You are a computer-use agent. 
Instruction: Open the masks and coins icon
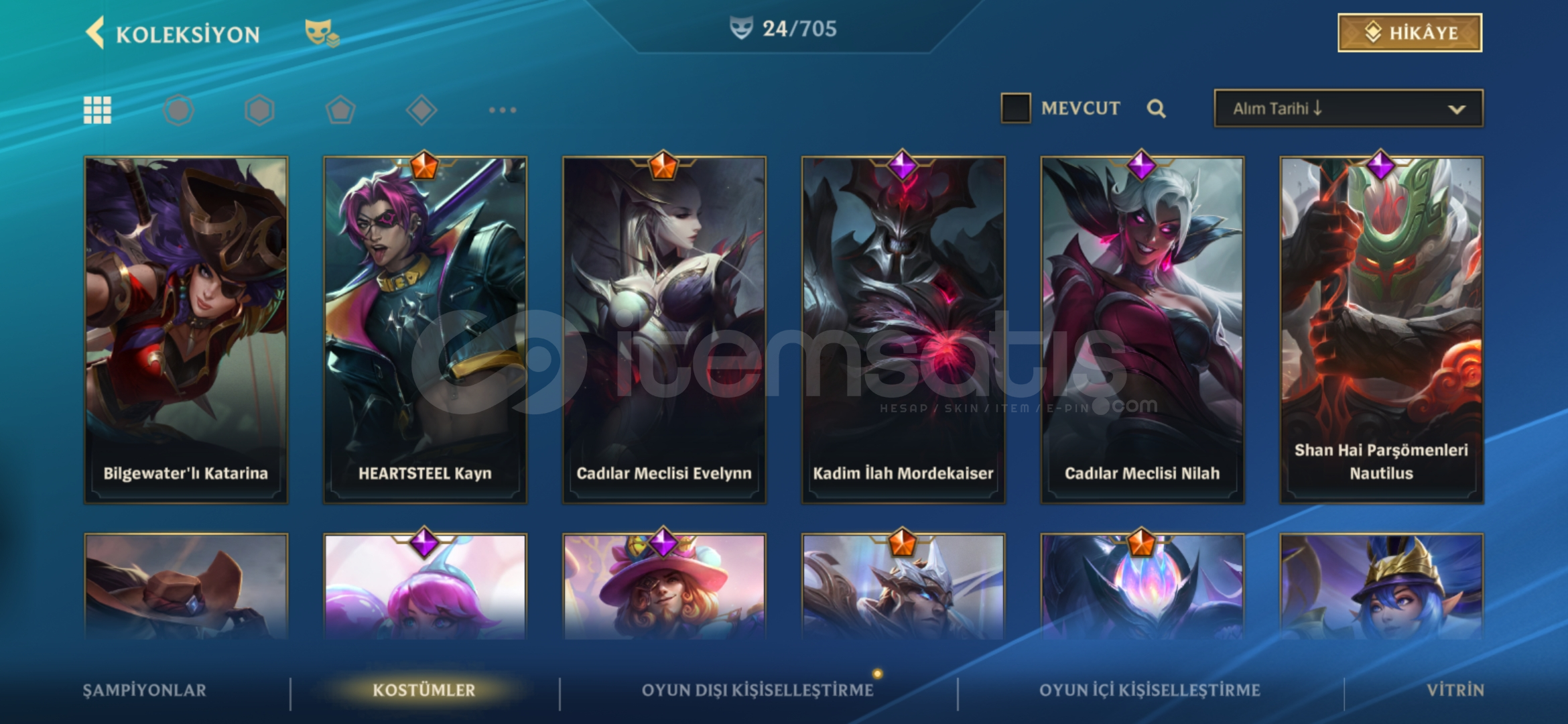[x=322, y=33]
